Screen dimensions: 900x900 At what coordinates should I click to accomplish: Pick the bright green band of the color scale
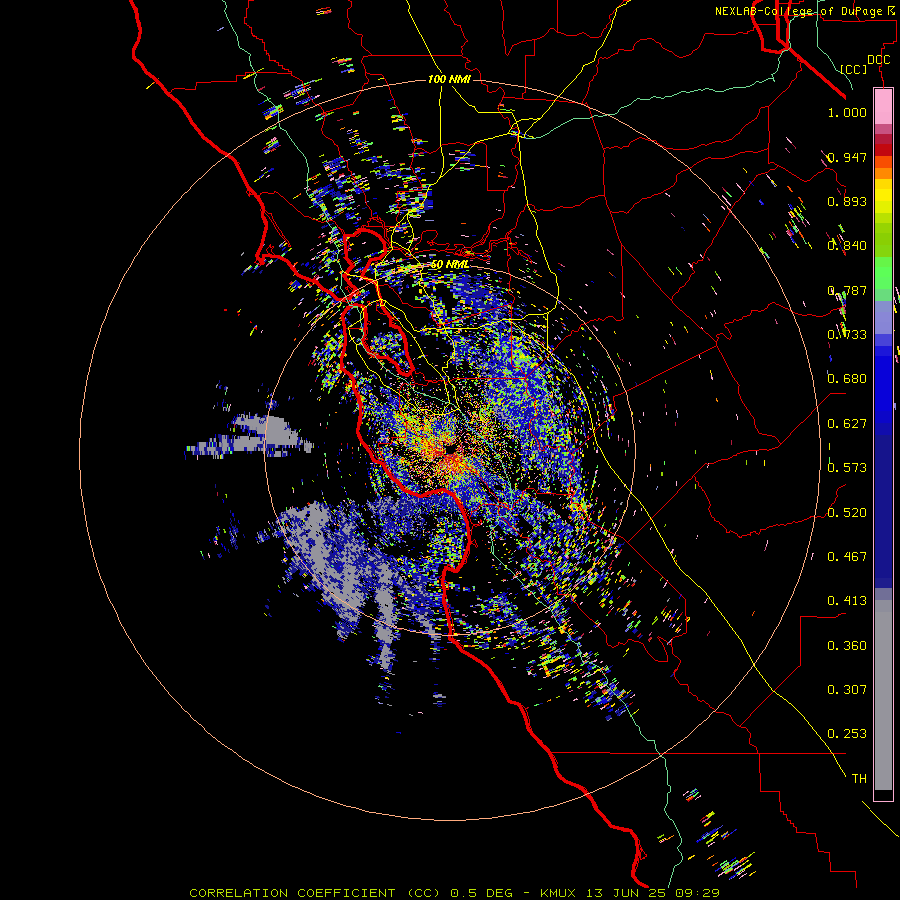(x=883, y=272)
